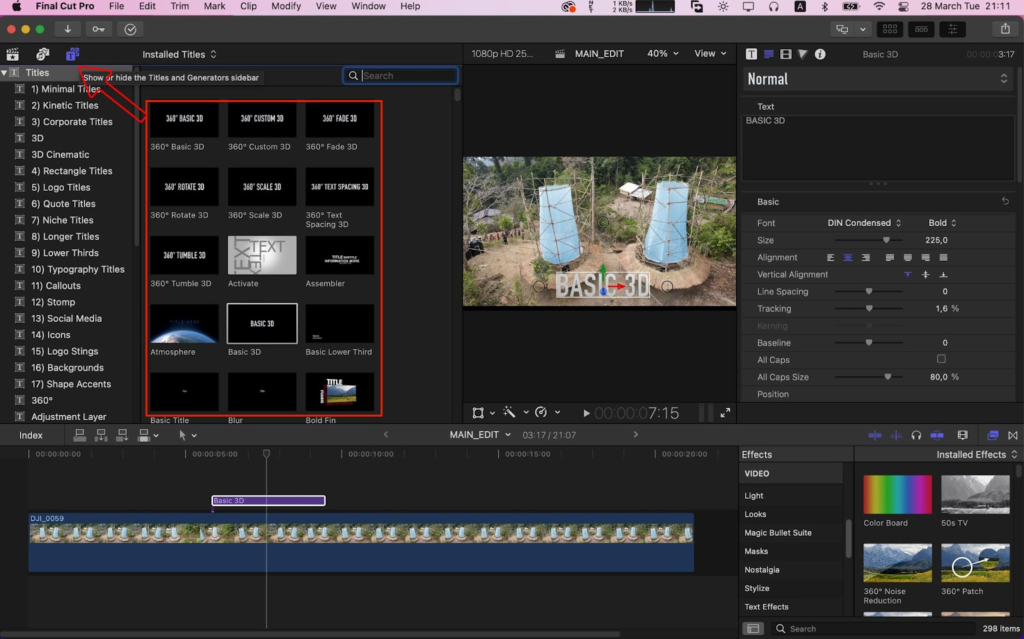Open the Window menu
The image size is (1024, 639).
point(368,6)
